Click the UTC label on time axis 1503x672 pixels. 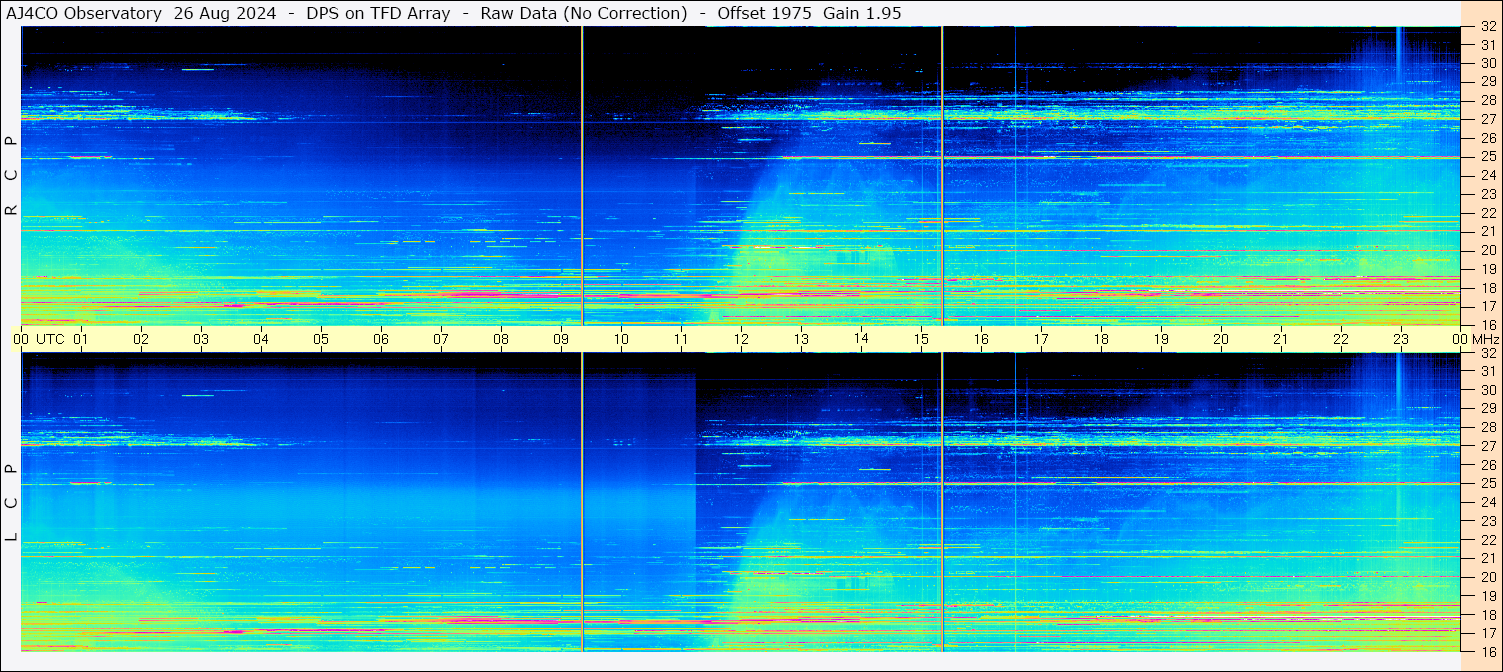click(x=50, y=339)
